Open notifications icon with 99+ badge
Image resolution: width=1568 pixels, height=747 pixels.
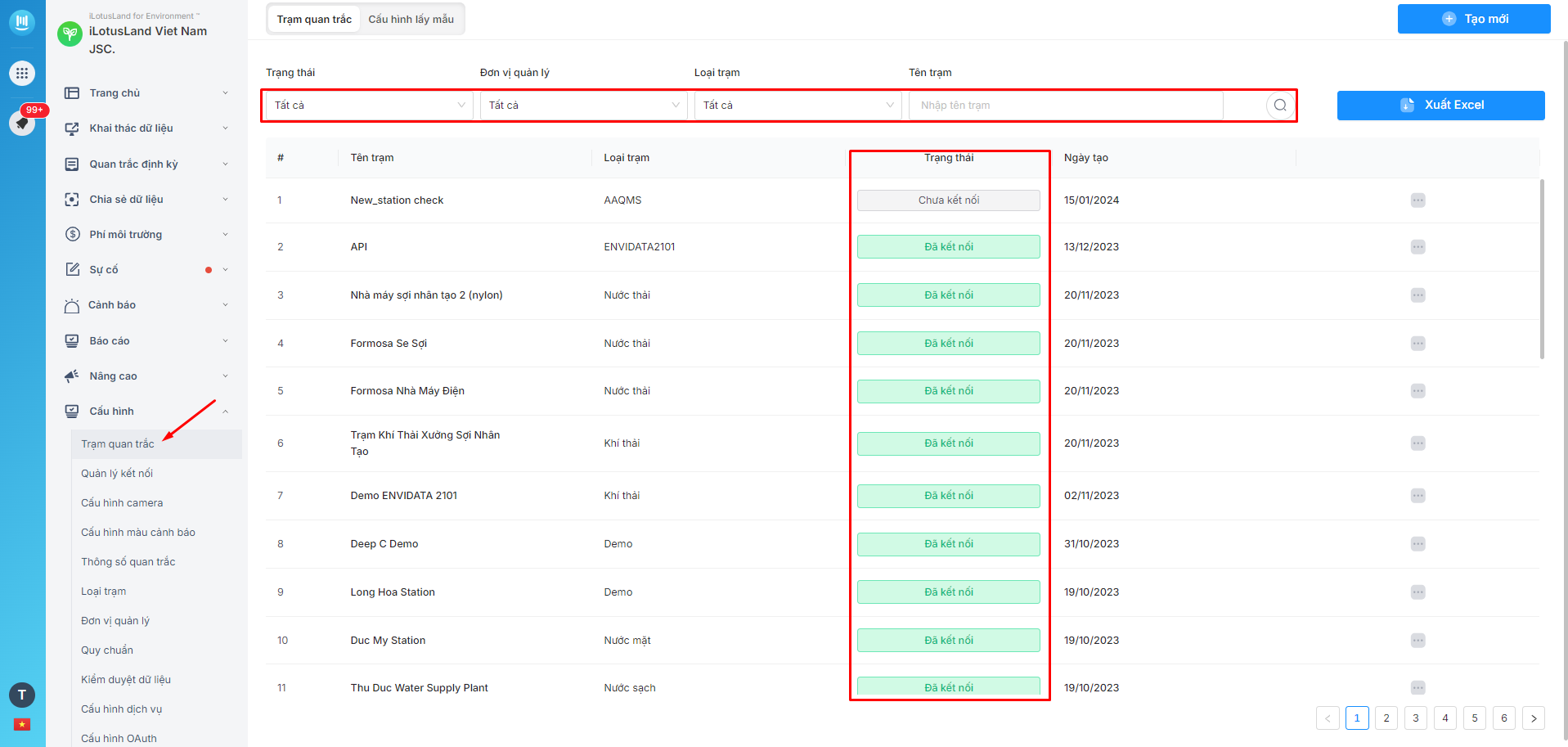click(22, 123)
